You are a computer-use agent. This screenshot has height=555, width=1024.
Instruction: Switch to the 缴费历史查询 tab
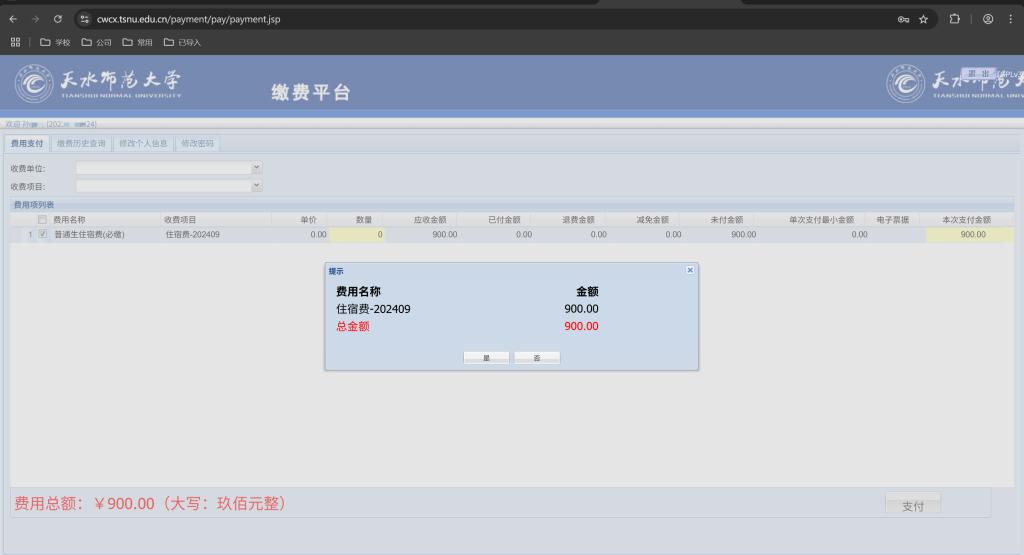(x=81, y=143)
